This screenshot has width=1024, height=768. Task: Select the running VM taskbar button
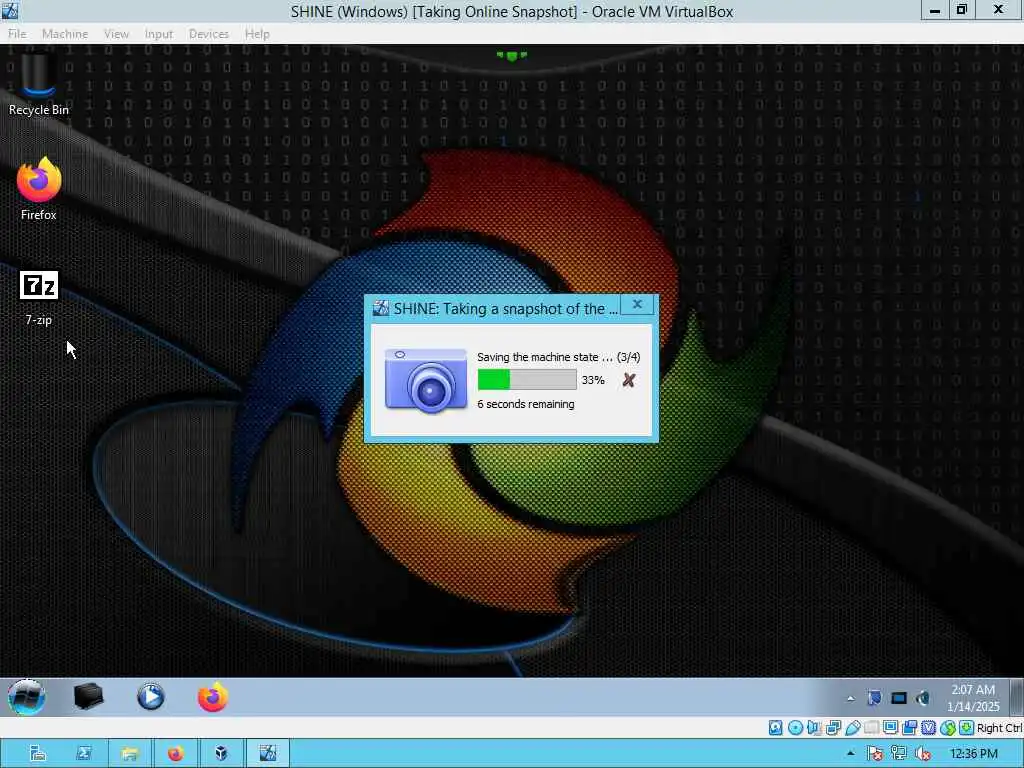coord(267,754)
